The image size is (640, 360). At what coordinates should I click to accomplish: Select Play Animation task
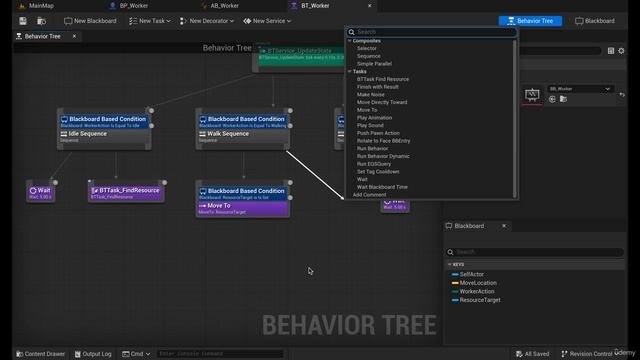point(374,118)
